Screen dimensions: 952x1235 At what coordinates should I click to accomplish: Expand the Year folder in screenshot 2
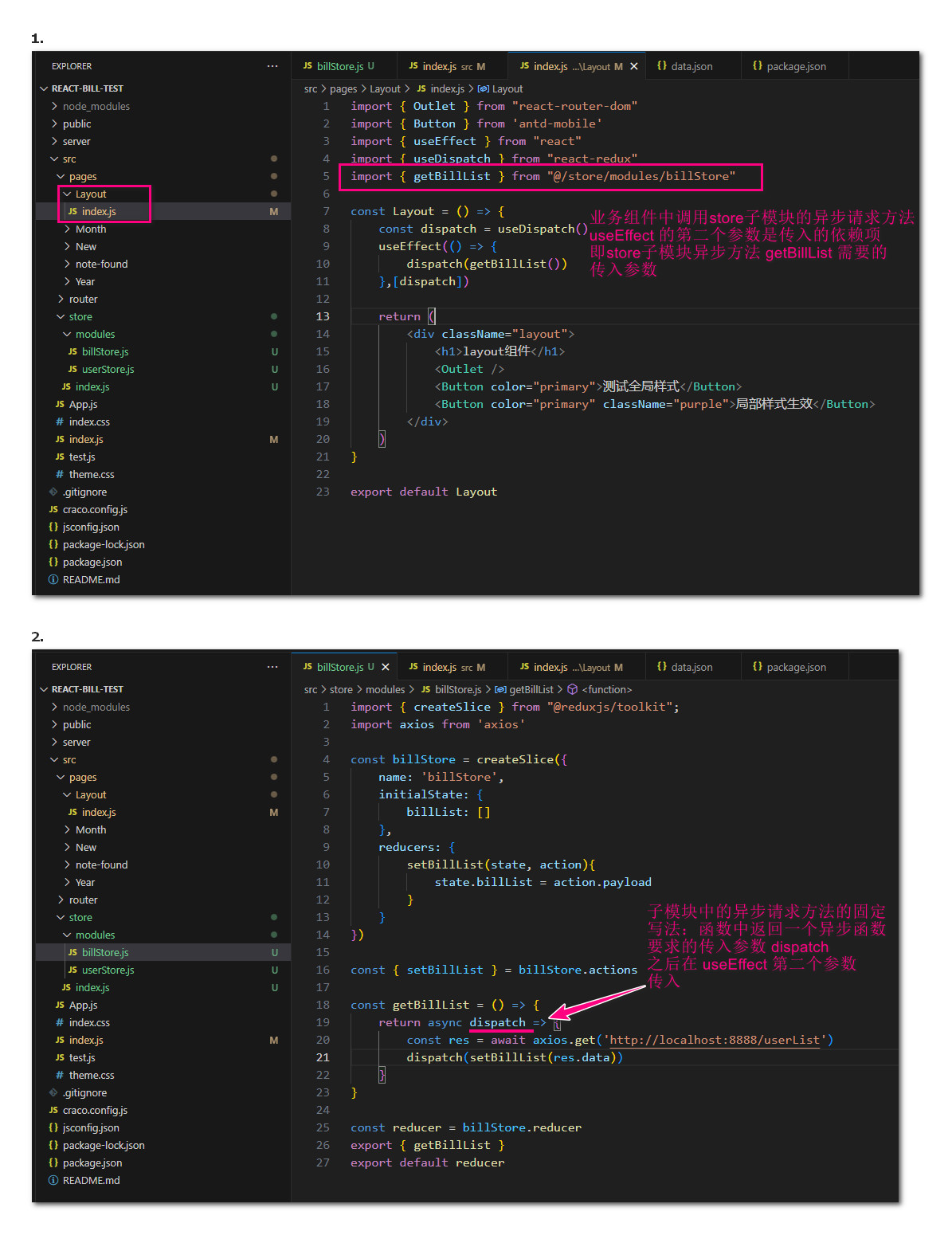tap(67, 882)
